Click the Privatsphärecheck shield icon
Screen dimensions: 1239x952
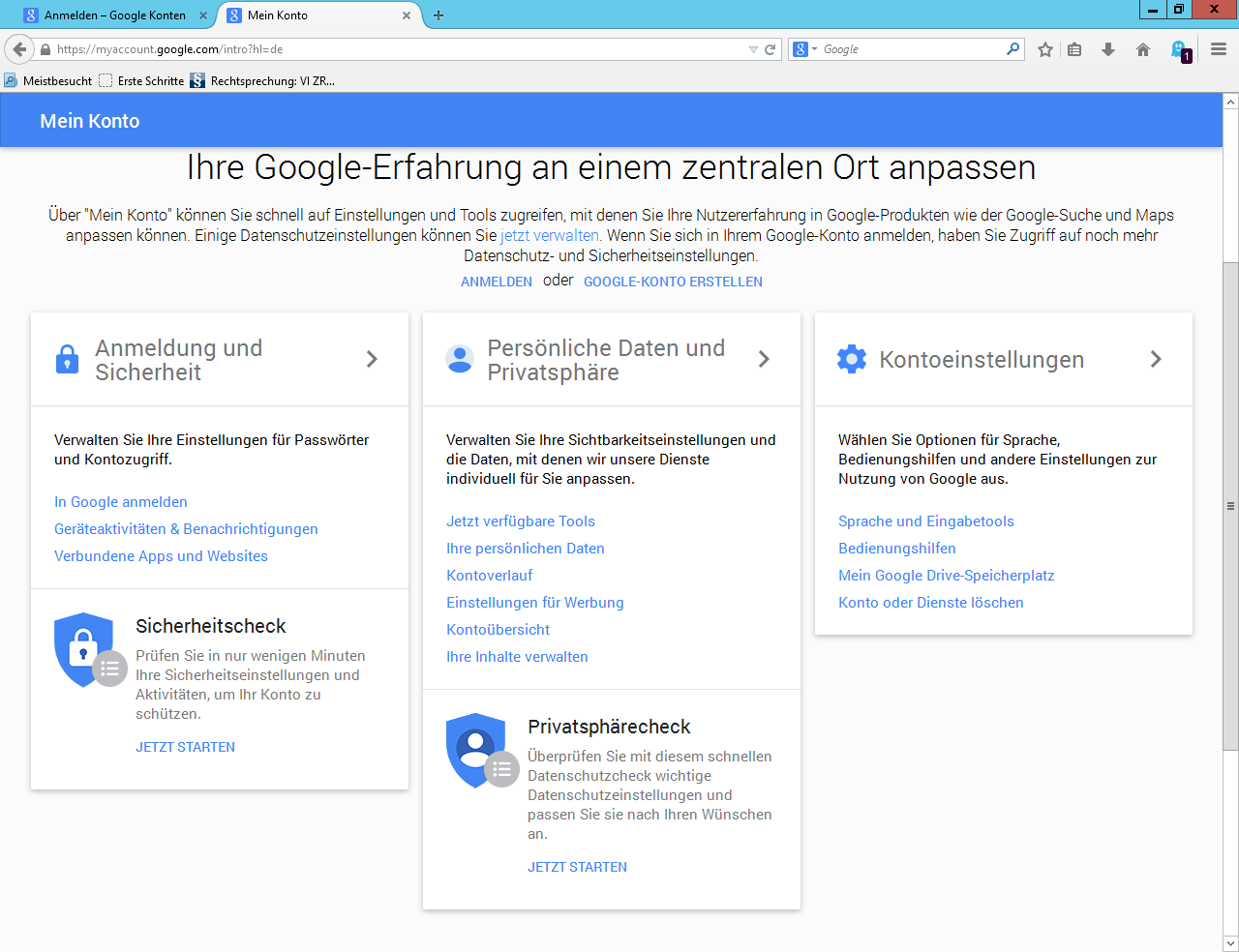[482, 751]
